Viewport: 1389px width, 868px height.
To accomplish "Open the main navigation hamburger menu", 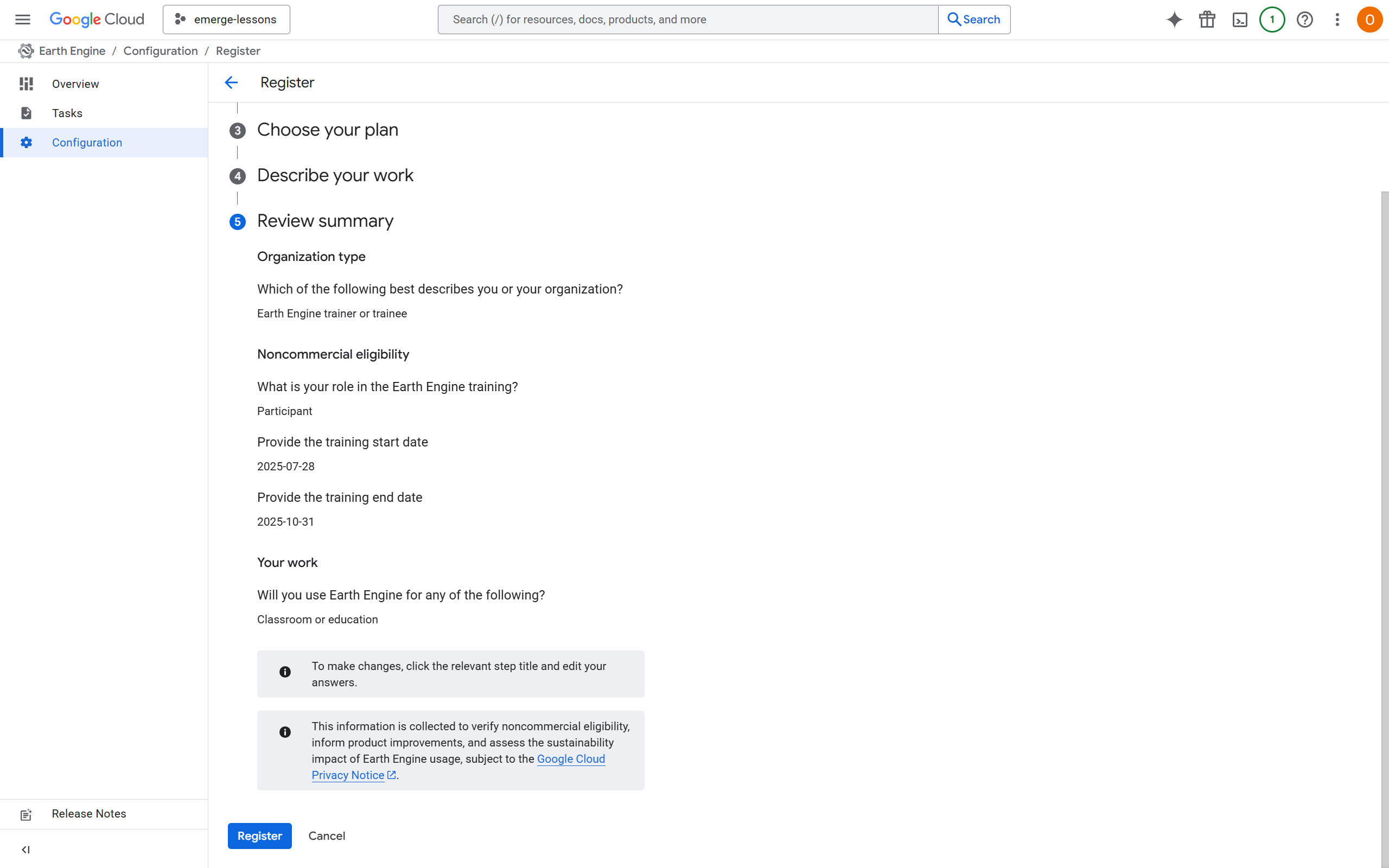I will pos(22,19).
